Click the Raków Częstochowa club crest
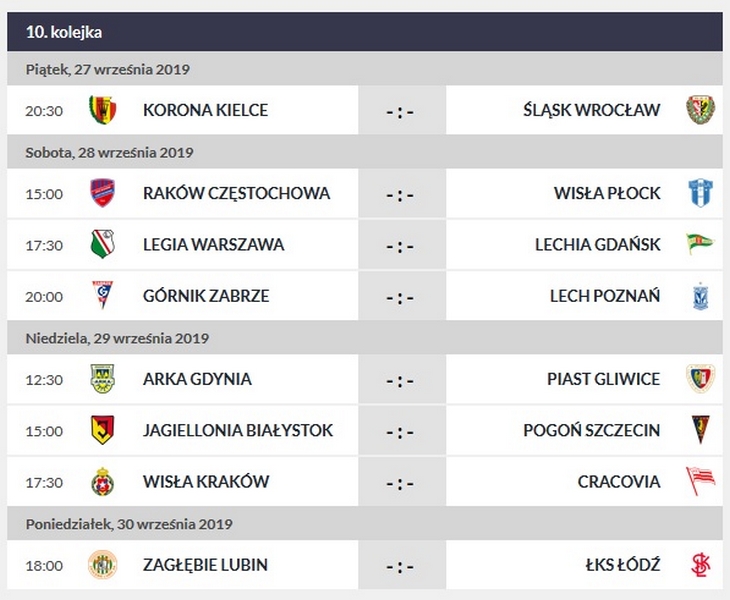Screen dimensions: 730x600 coord(102,193)
